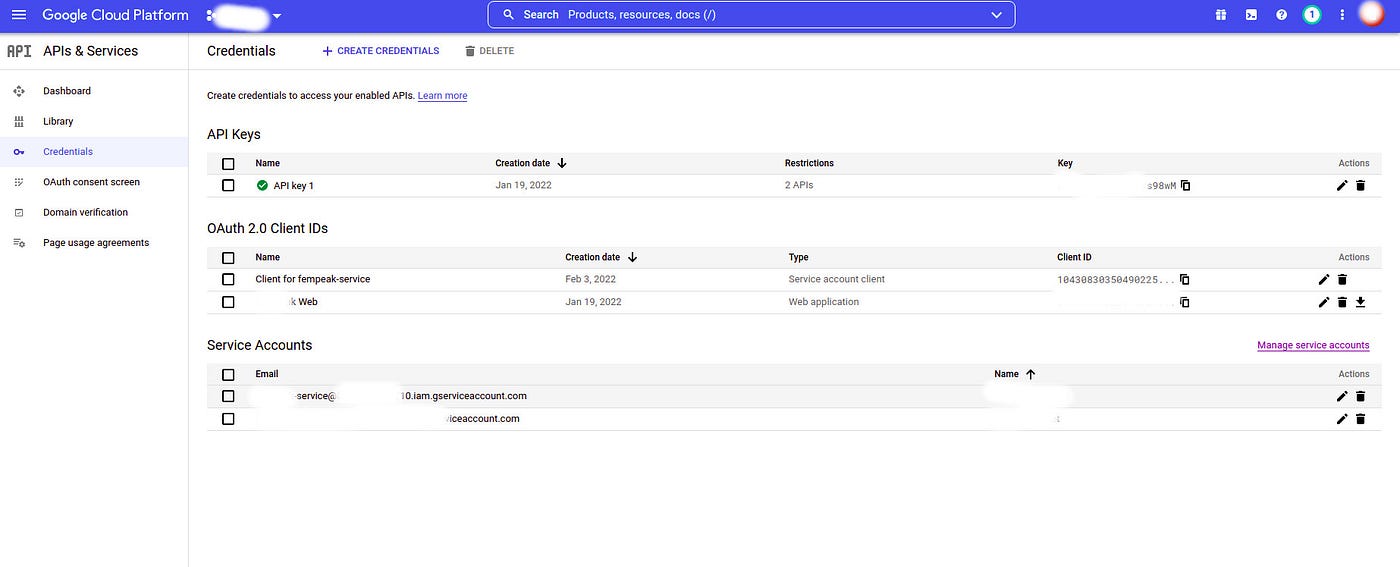Viewport: 1400px width, 567px height.
Task: Activate Cloud Shell terminal icon
Action: [1251, 15]
